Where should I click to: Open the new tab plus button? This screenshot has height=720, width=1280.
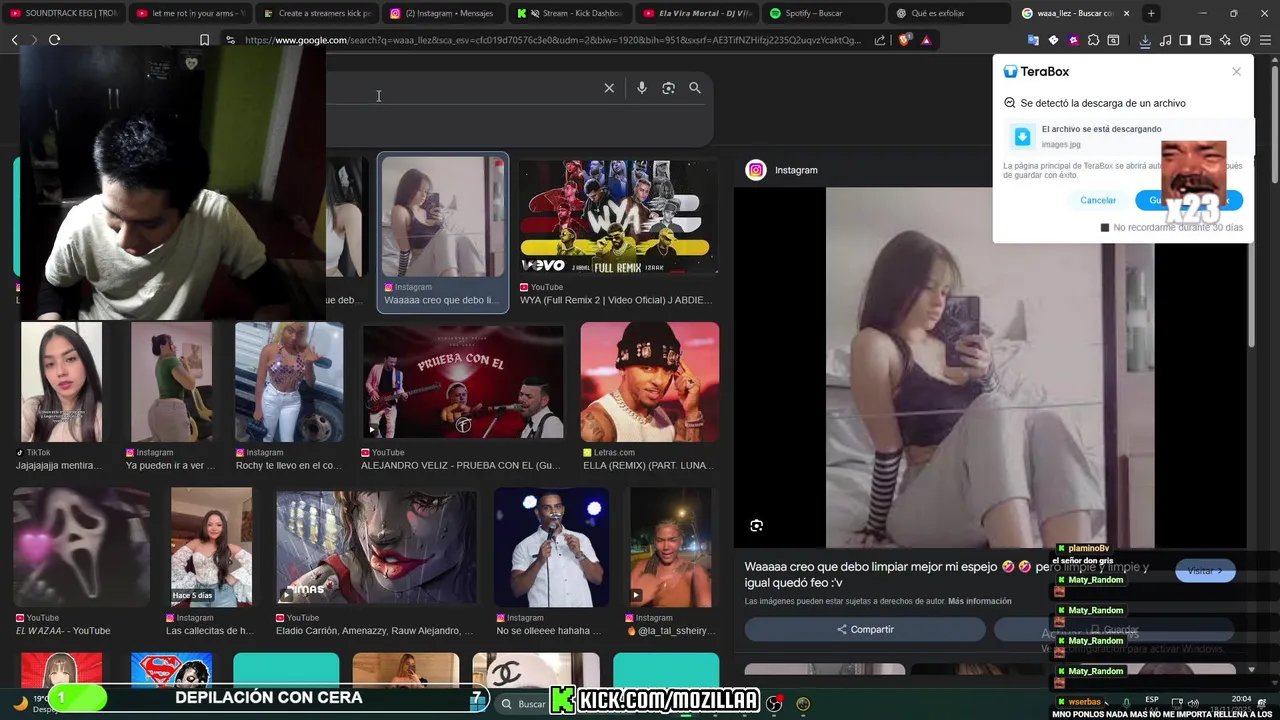[x=1151, y=13]
